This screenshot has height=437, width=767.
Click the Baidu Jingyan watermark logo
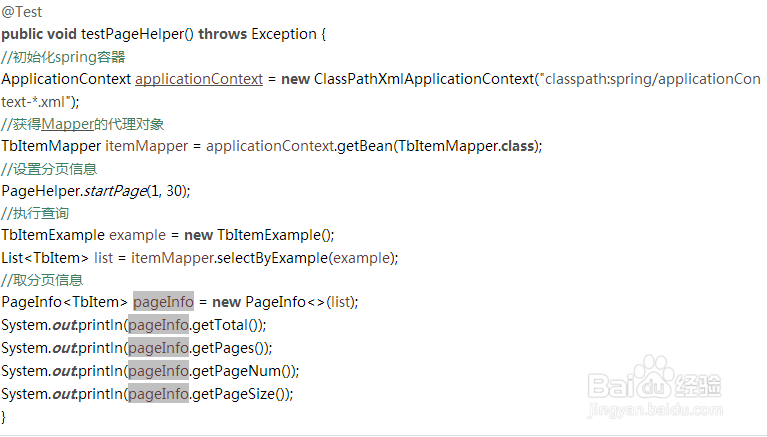tap(654, 378)
